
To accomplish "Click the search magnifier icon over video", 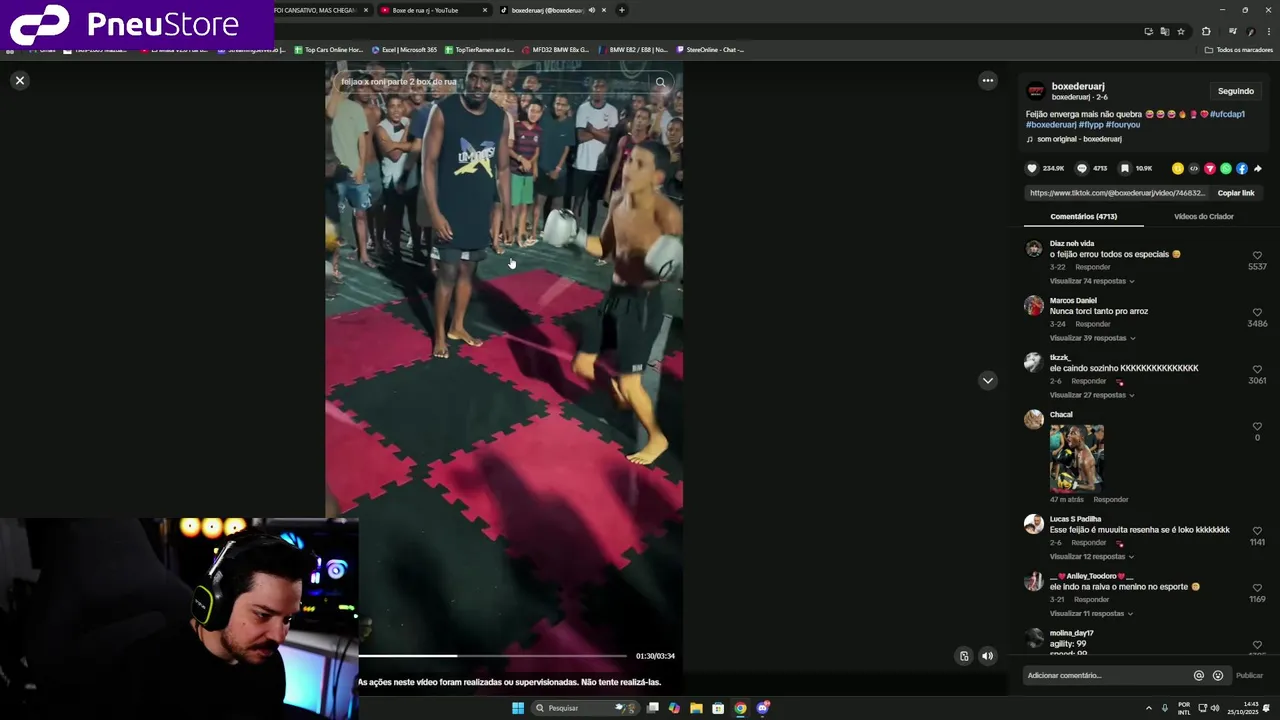I will (x=660, y=82).
